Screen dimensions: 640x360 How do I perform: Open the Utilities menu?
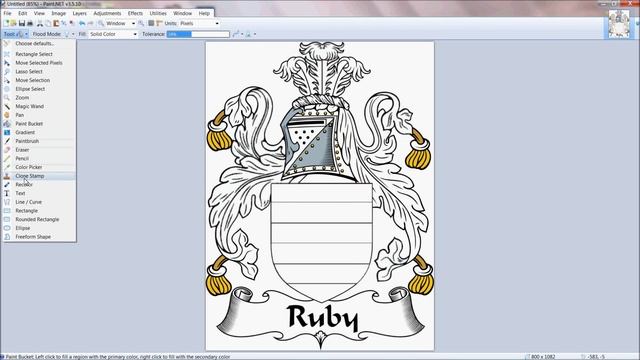pyautogui.click(x=158, y=13)
